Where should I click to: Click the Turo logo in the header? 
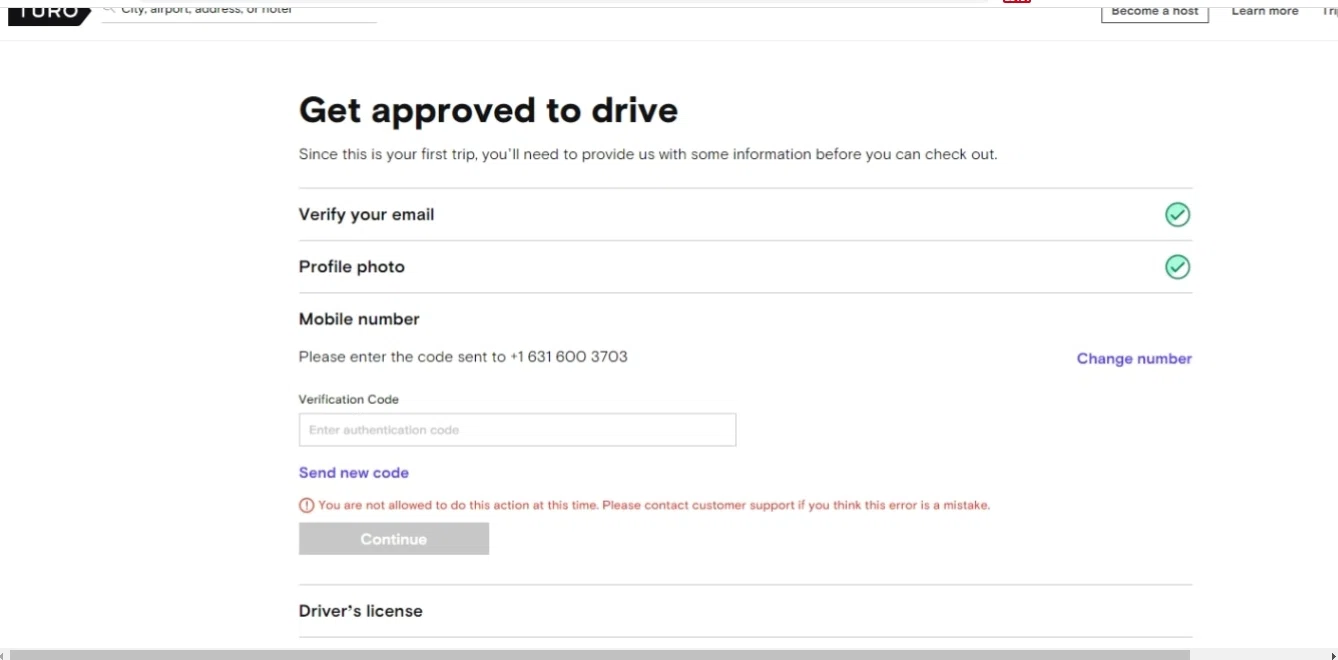(x=49, y=14)
